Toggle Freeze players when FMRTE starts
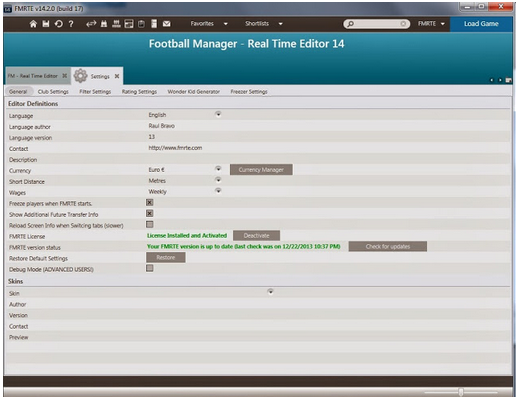The image size is (516, 397). click(x=150, y=202)
